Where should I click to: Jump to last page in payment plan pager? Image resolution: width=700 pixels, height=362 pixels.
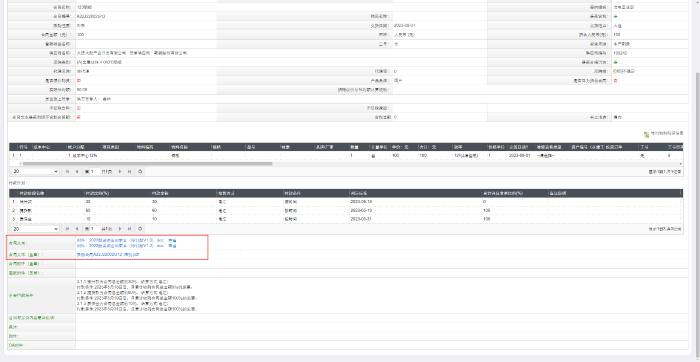[x=129, y=229]
